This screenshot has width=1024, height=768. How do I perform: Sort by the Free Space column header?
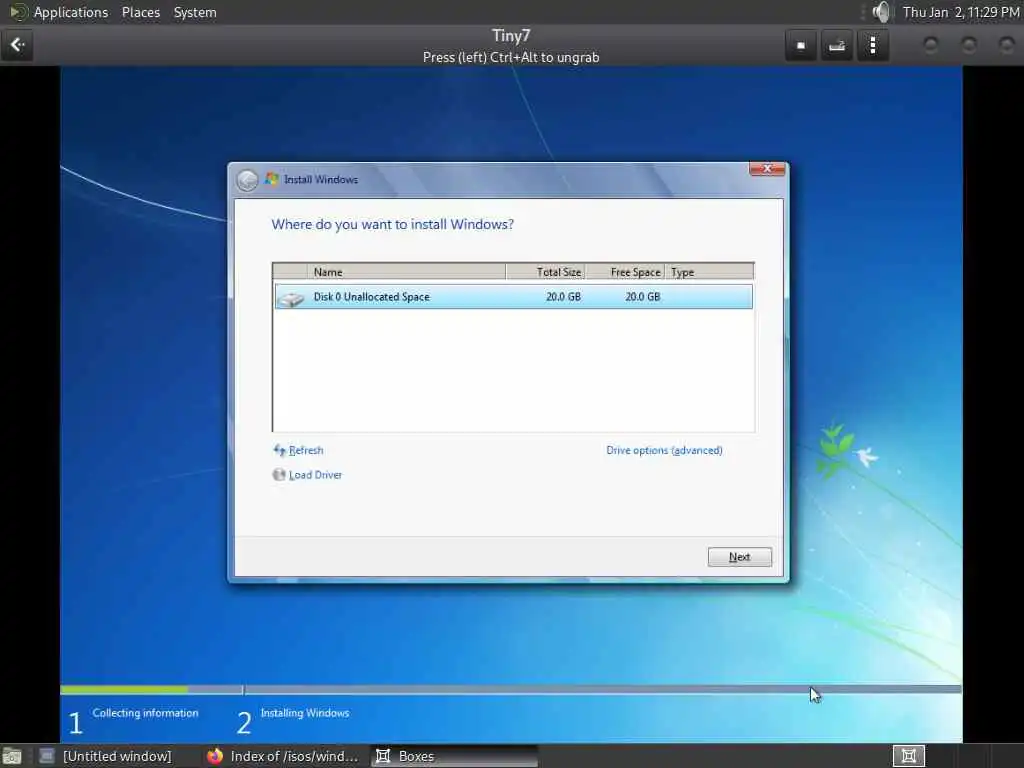coord(625,272)
